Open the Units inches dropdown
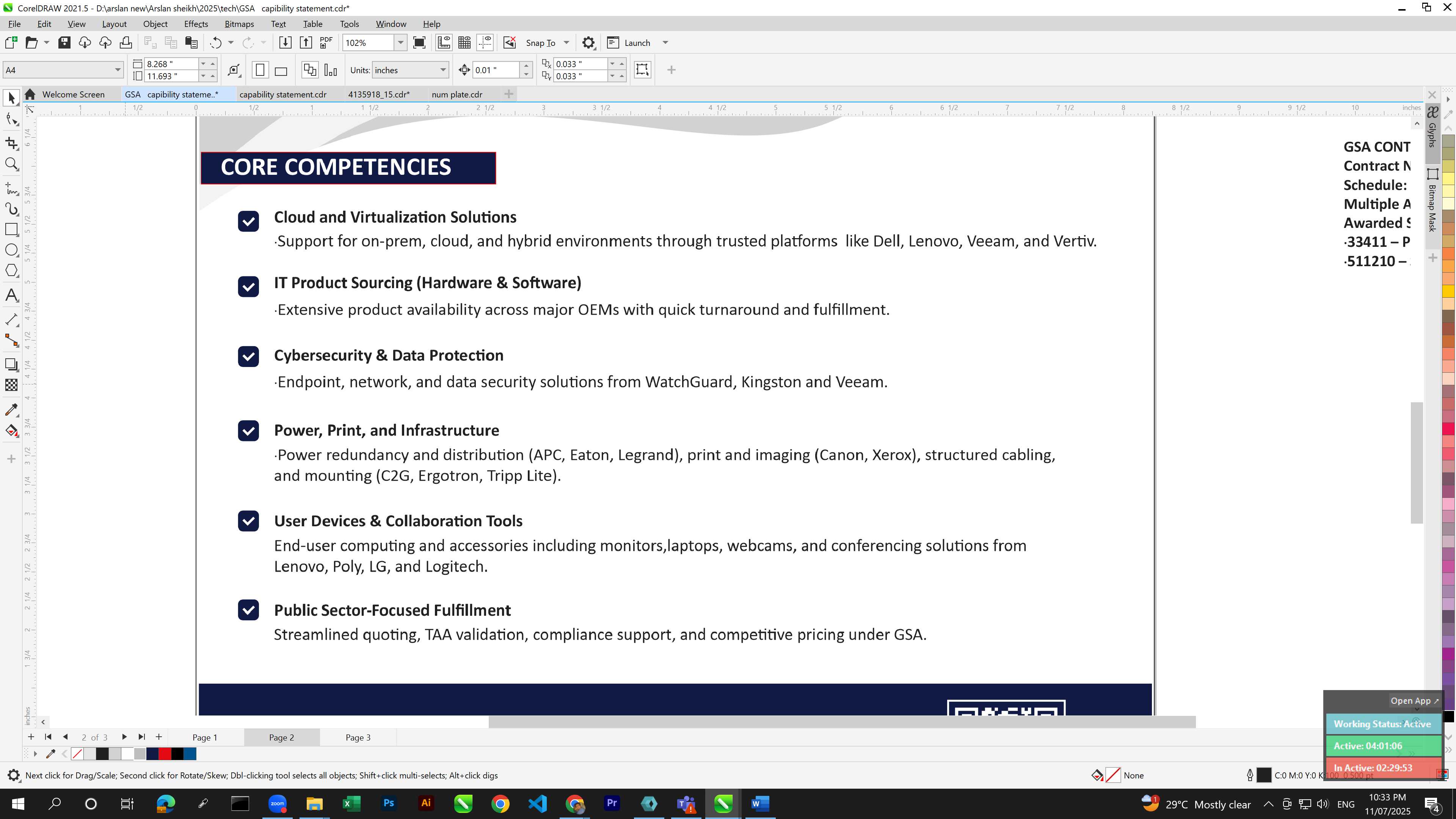1456x819 pixels. [443, 70]
